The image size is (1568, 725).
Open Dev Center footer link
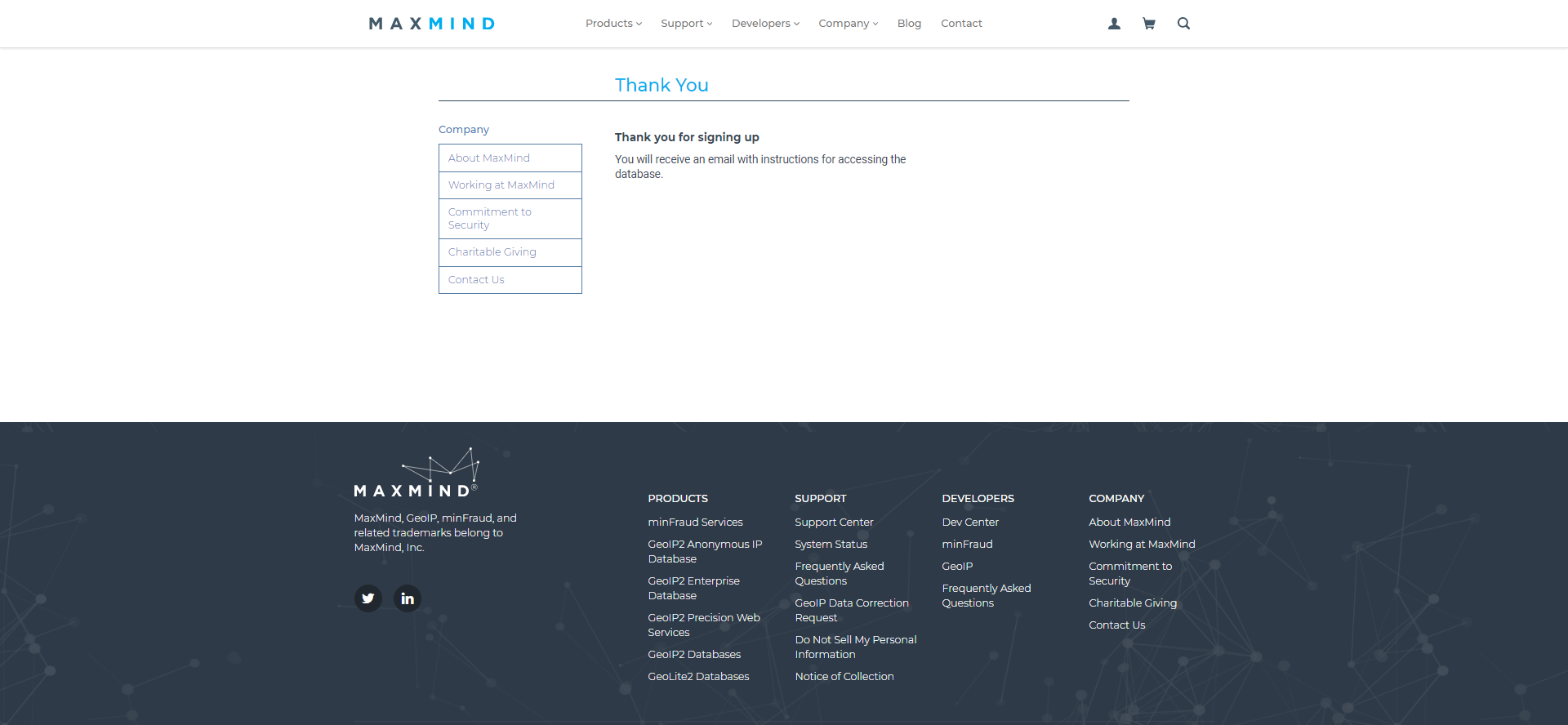[x=970, y=523]
